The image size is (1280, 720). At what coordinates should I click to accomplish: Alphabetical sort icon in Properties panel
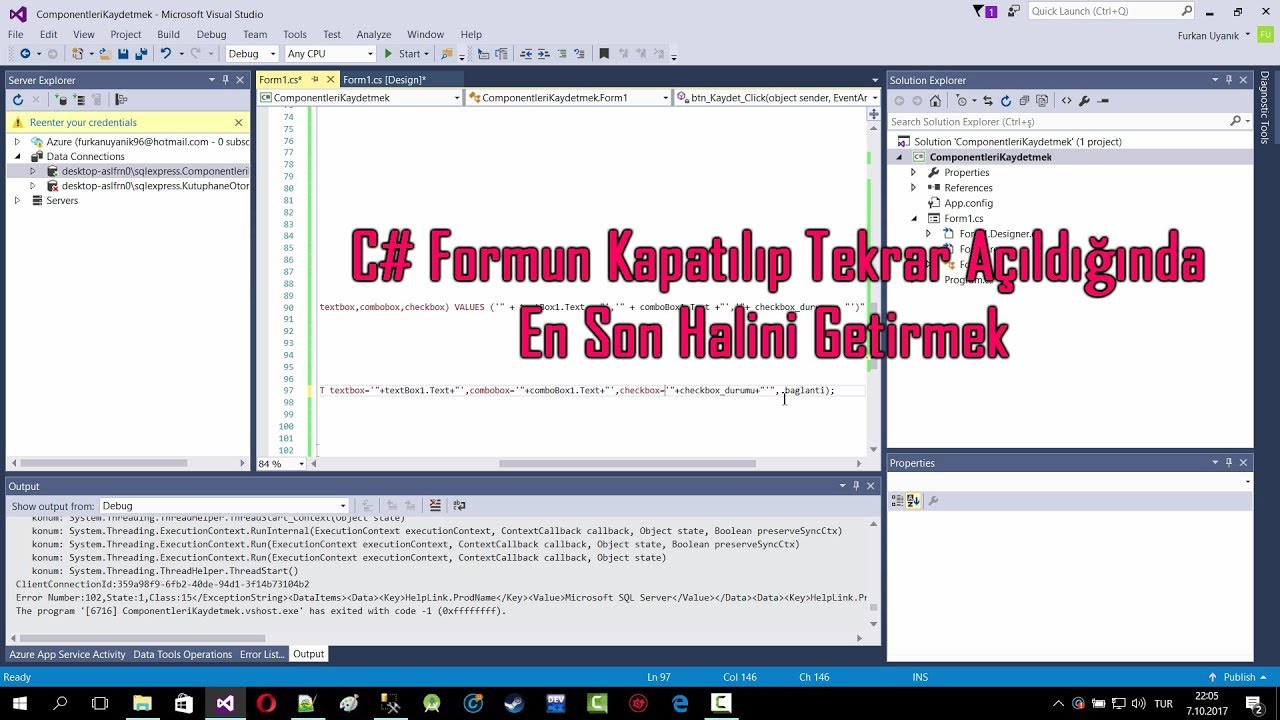[913, 501]
